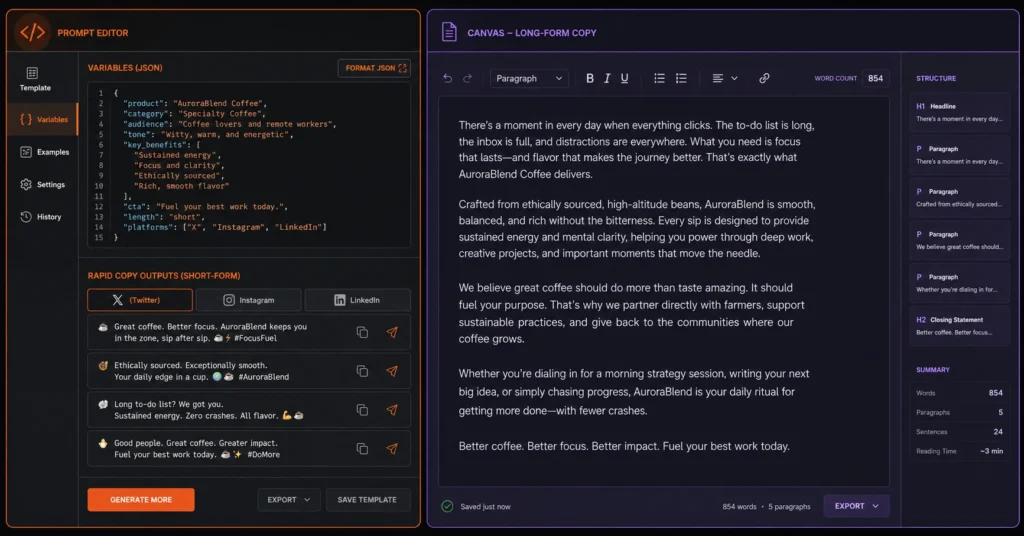Click JSON line with "product" key
1024x536 pixels.
pyautogui.click(x=194, y=103)
